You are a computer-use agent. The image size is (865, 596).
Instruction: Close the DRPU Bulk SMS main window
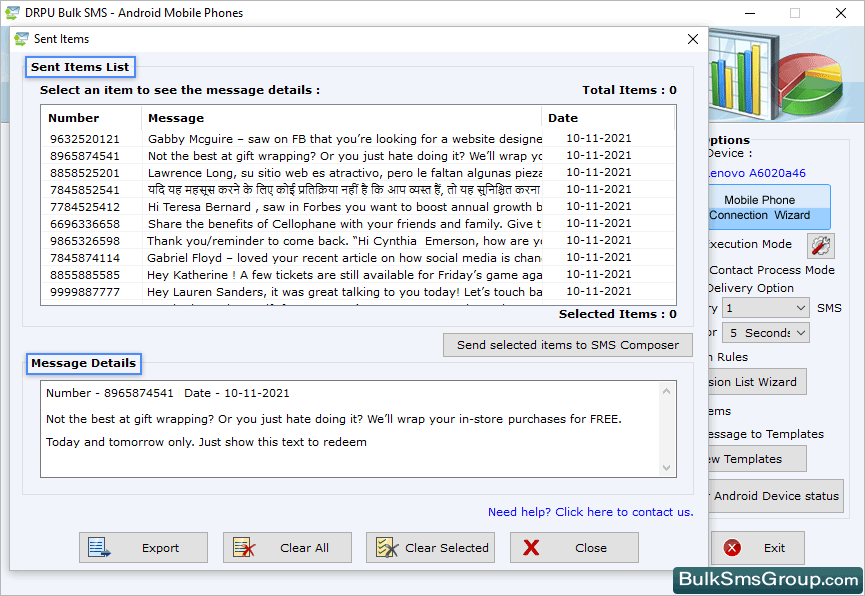click(x=841, y=13)
